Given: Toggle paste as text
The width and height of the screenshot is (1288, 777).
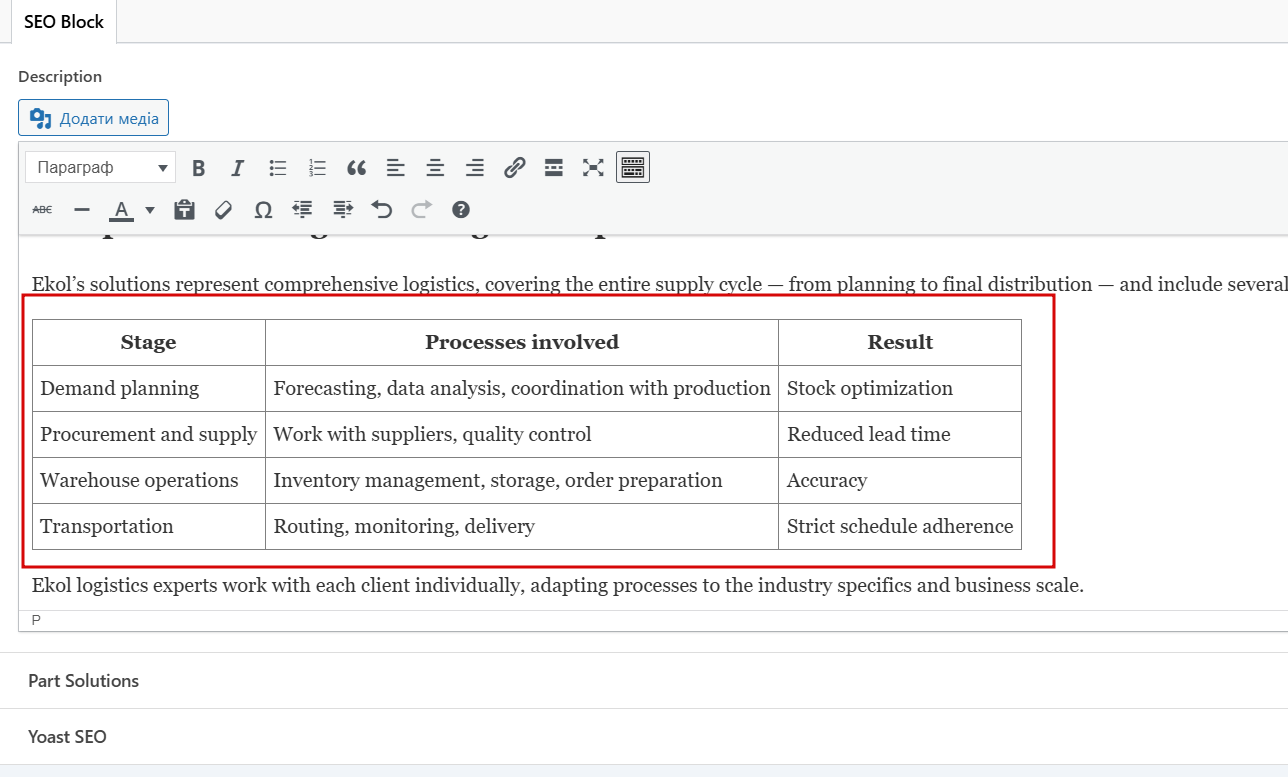Looking at the screenshot, I should pos(184,210).
